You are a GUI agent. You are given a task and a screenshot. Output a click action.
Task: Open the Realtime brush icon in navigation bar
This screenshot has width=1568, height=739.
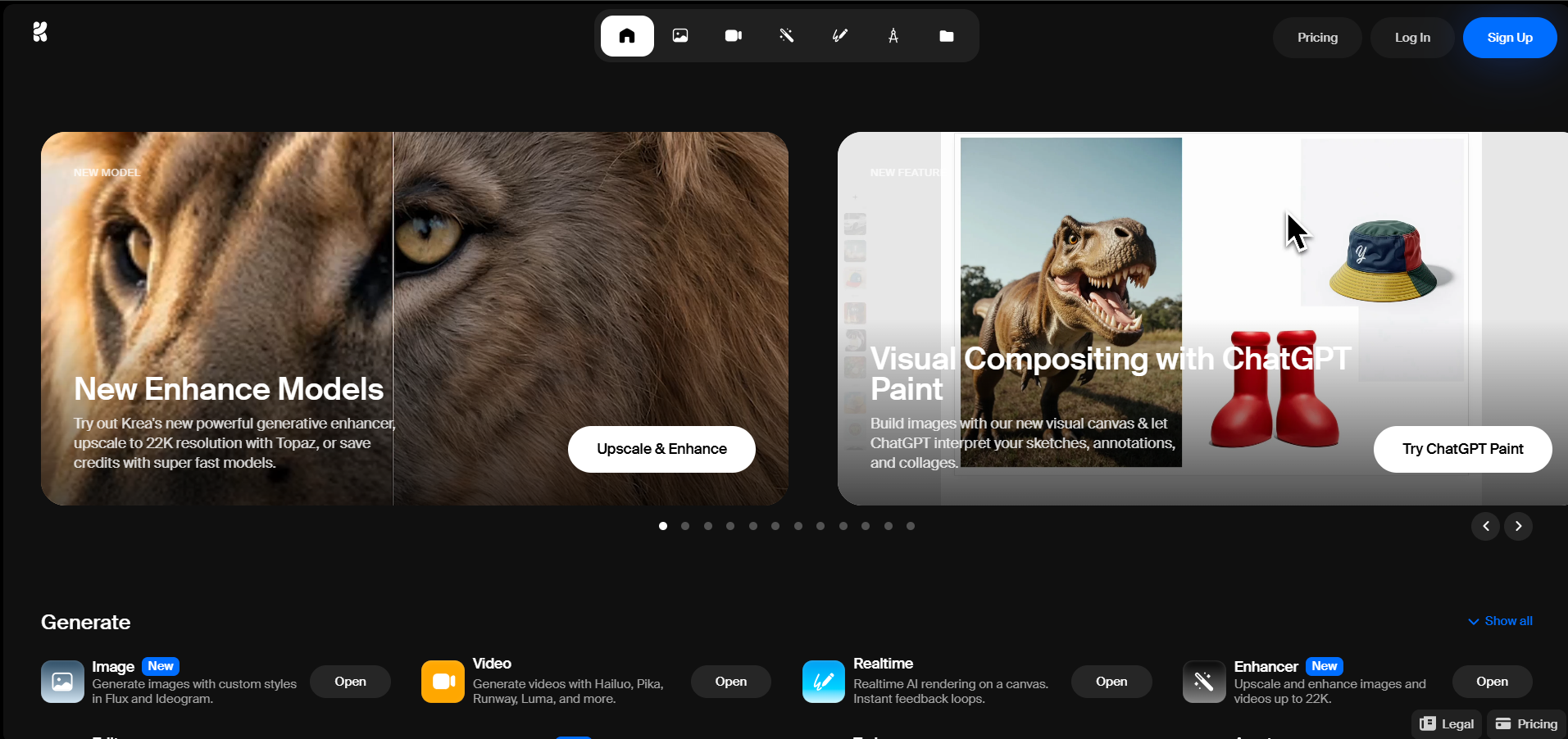tap(840, 36)
